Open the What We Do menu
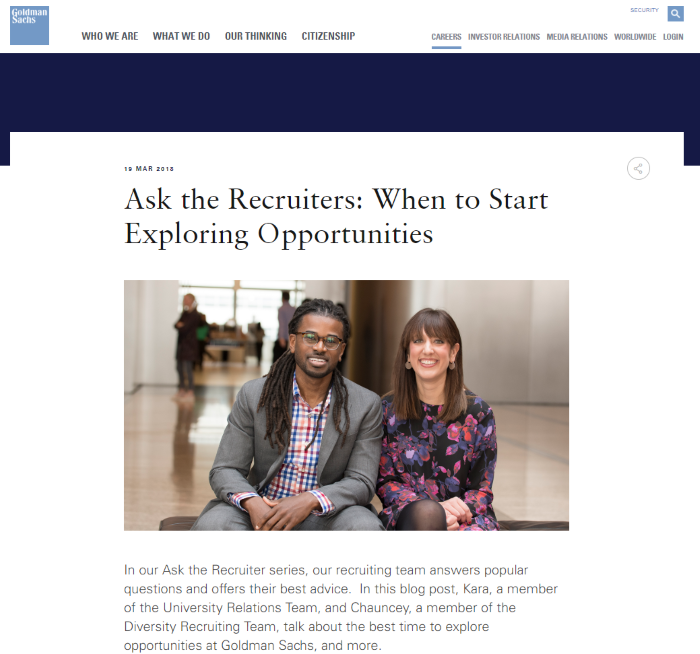This screenshot has width=700, height=654. (181, 37)
